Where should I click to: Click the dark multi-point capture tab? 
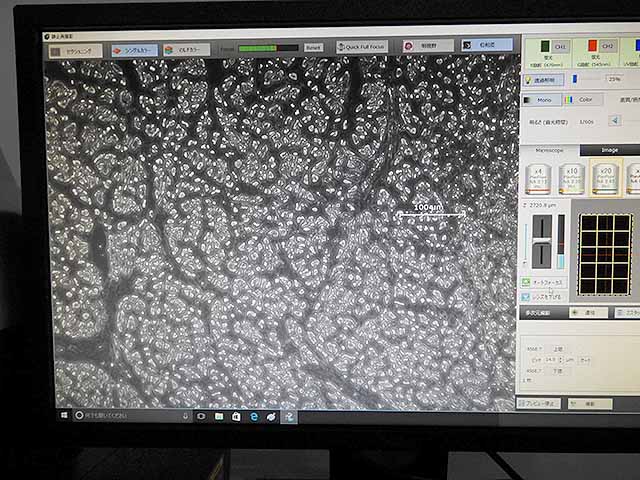(544, 313)
